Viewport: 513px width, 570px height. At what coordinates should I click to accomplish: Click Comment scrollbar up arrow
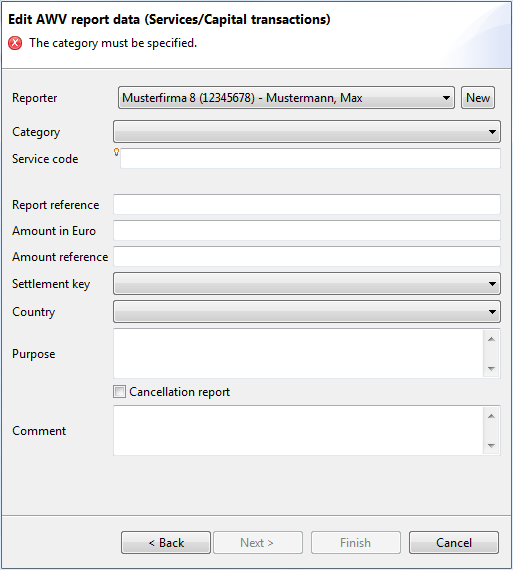pos(492,416)
